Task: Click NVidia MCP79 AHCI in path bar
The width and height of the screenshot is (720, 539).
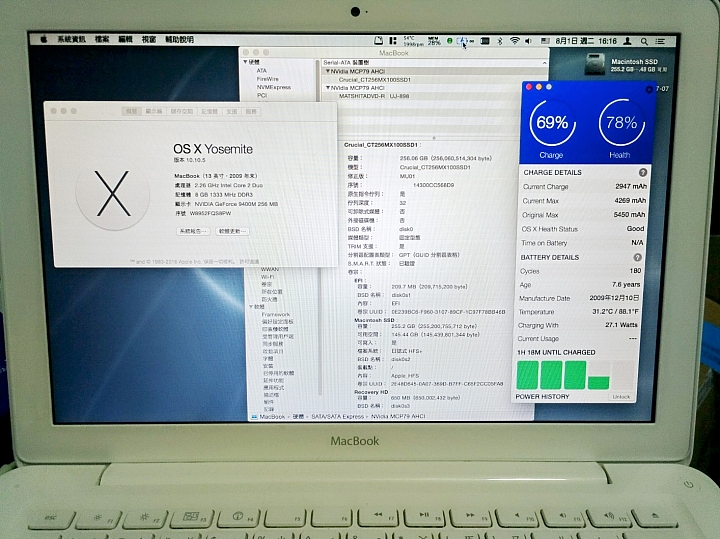Action: coord(398,416)
